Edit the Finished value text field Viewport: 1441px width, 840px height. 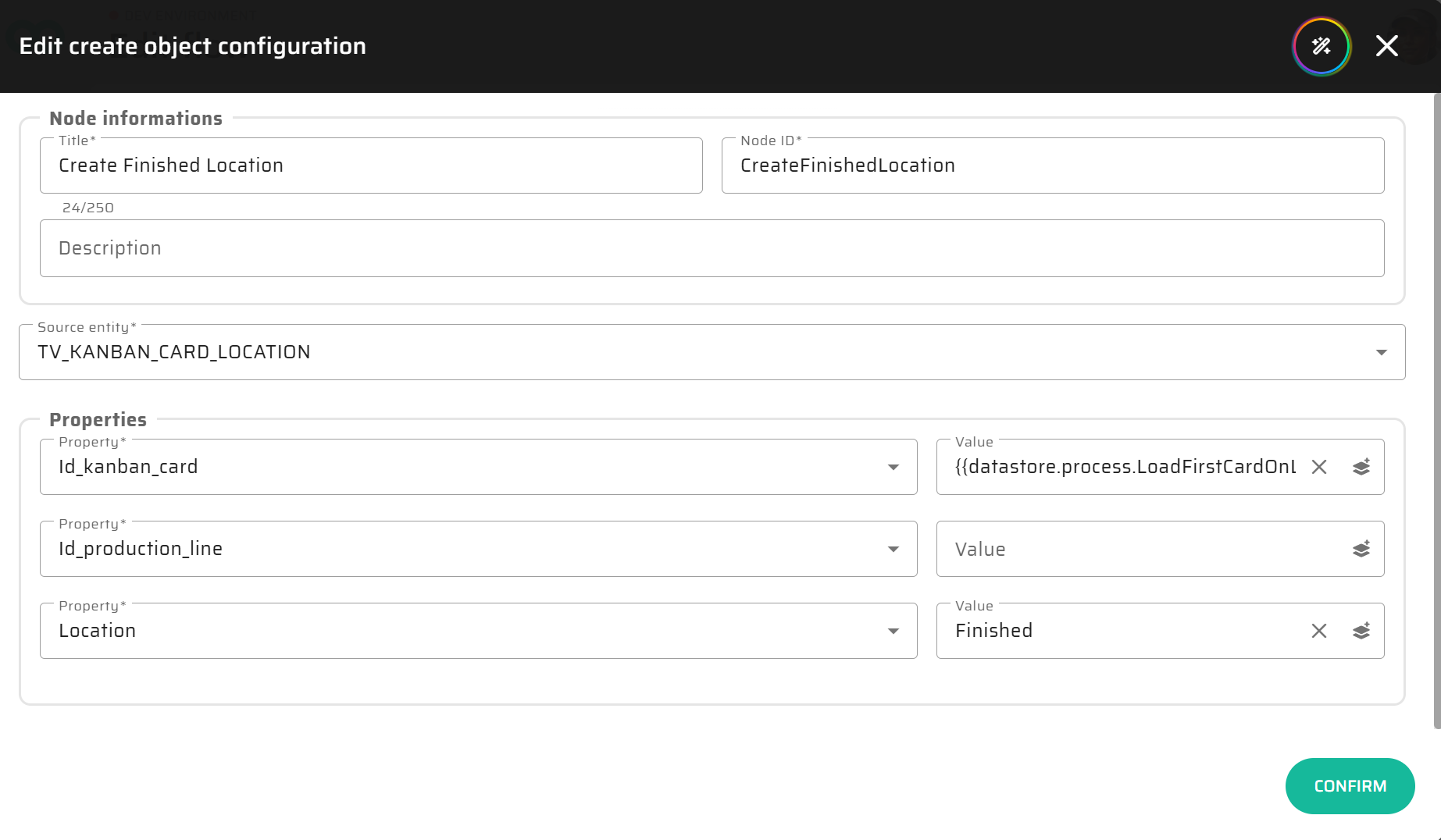[1125, 631]
